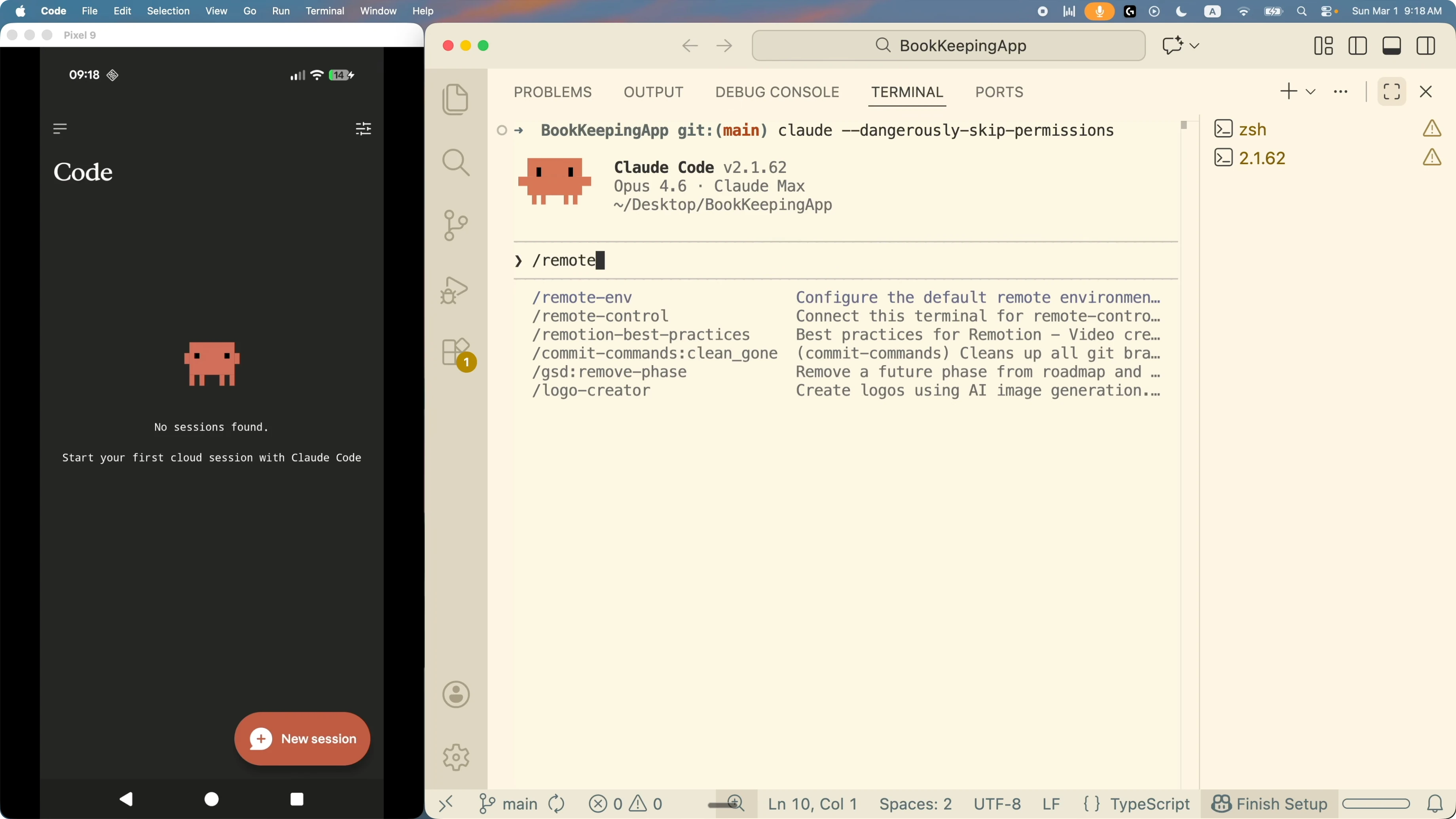Open the Source Control view
Image resolution: width=1456 pixels, height=819 pixels.
tap(455, 226)
